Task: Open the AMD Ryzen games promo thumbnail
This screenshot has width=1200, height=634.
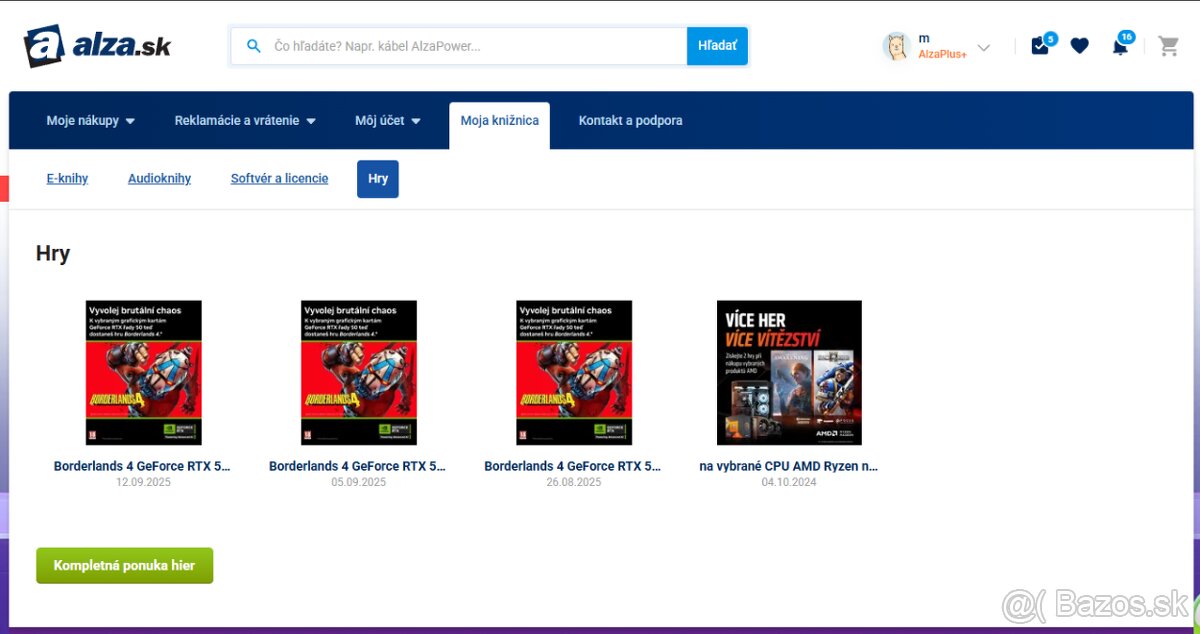Action: point(789,373)
